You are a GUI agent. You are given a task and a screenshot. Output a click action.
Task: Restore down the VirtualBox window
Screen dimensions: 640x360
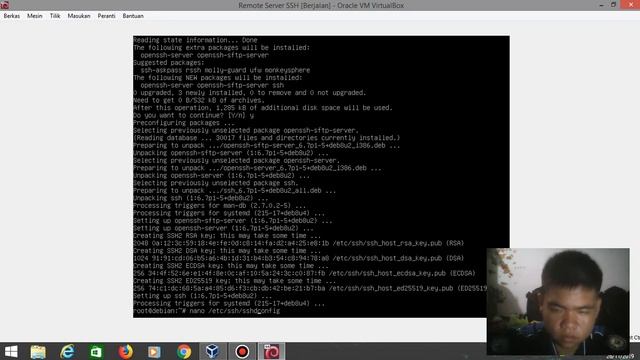point(613,5)
